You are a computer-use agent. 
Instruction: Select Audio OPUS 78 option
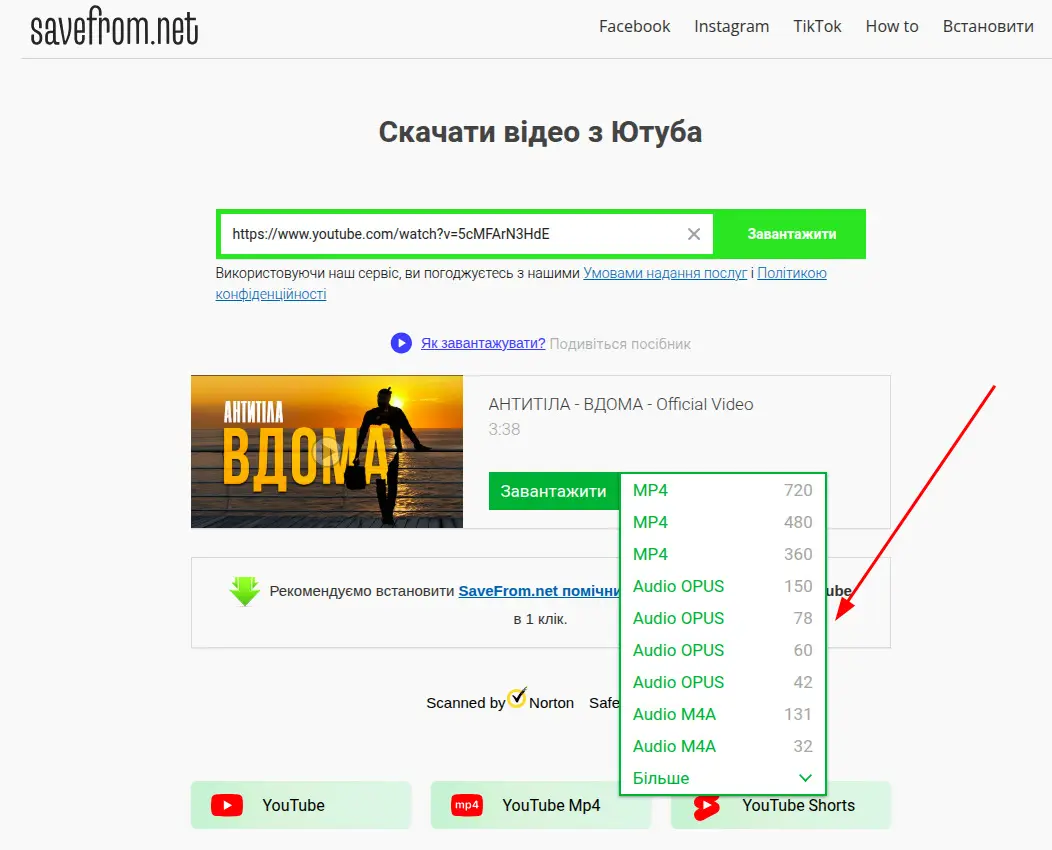[723, 619]
